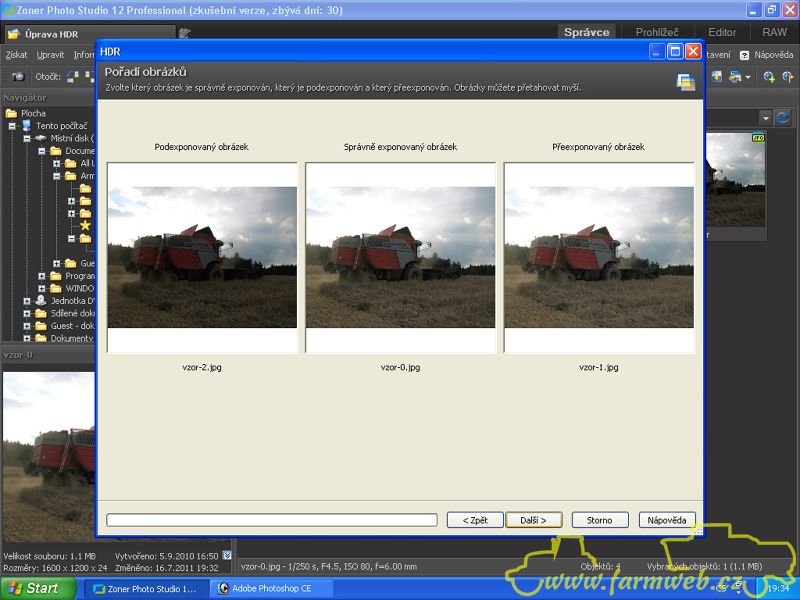The height and width of the screenshot is (600, 800).
Task: Click the star favorites folder in Navigátor
Action: pos(85,226)
